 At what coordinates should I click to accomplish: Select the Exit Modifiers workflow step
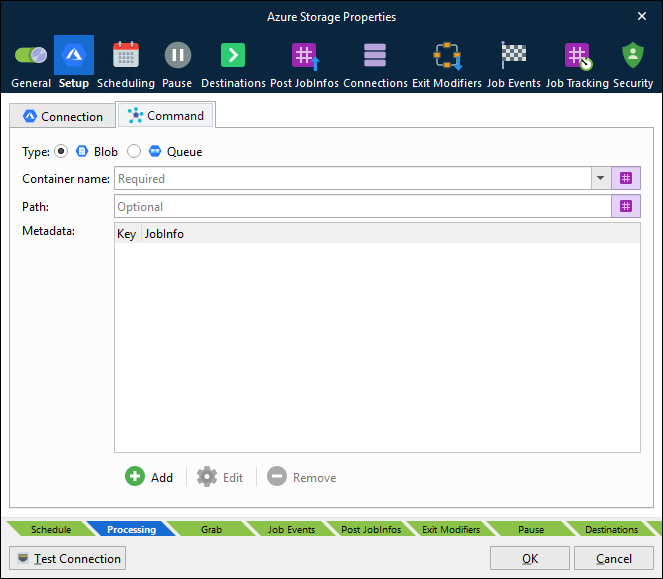(451, 529)
